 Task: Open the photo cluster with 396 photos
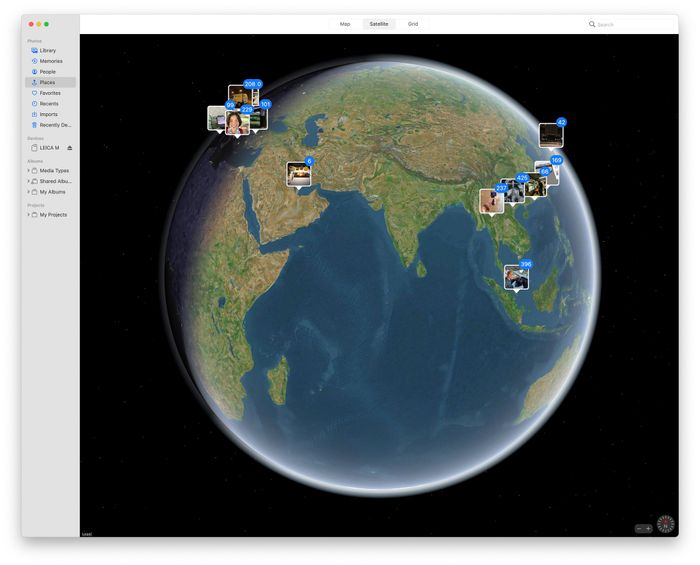(x=517, y=277)
